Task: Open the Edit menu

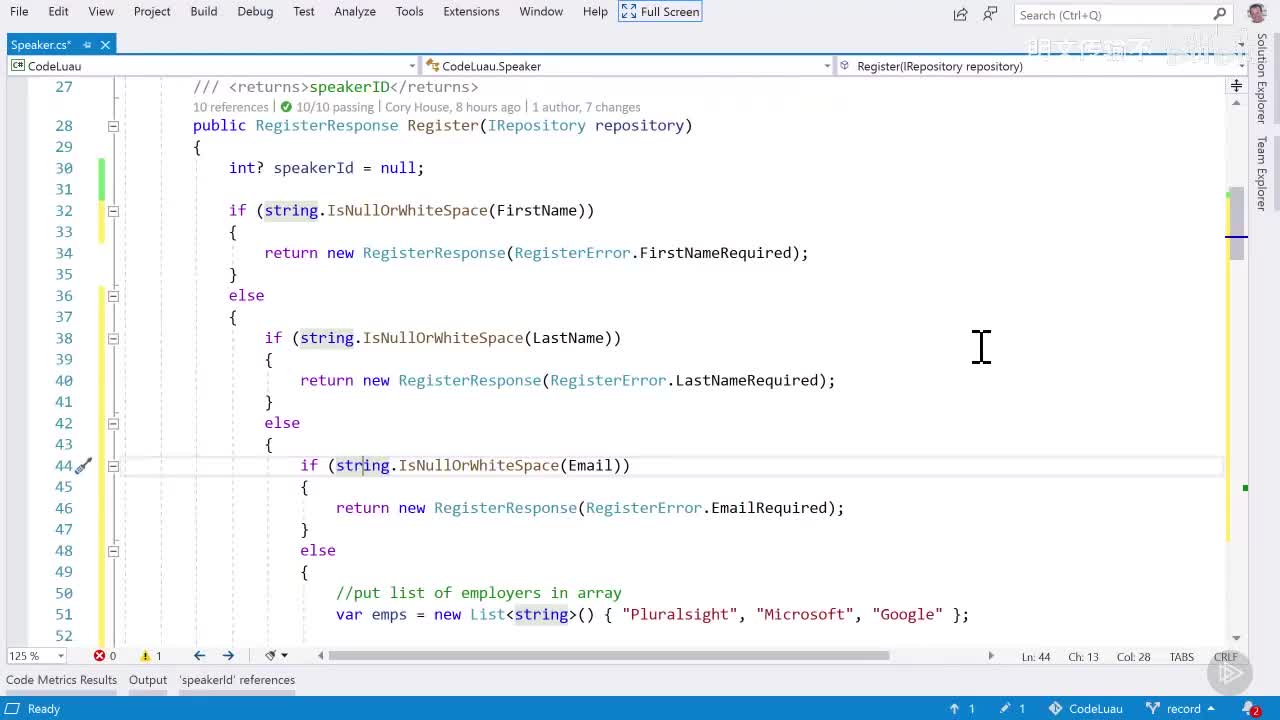Action: (58, 11)
